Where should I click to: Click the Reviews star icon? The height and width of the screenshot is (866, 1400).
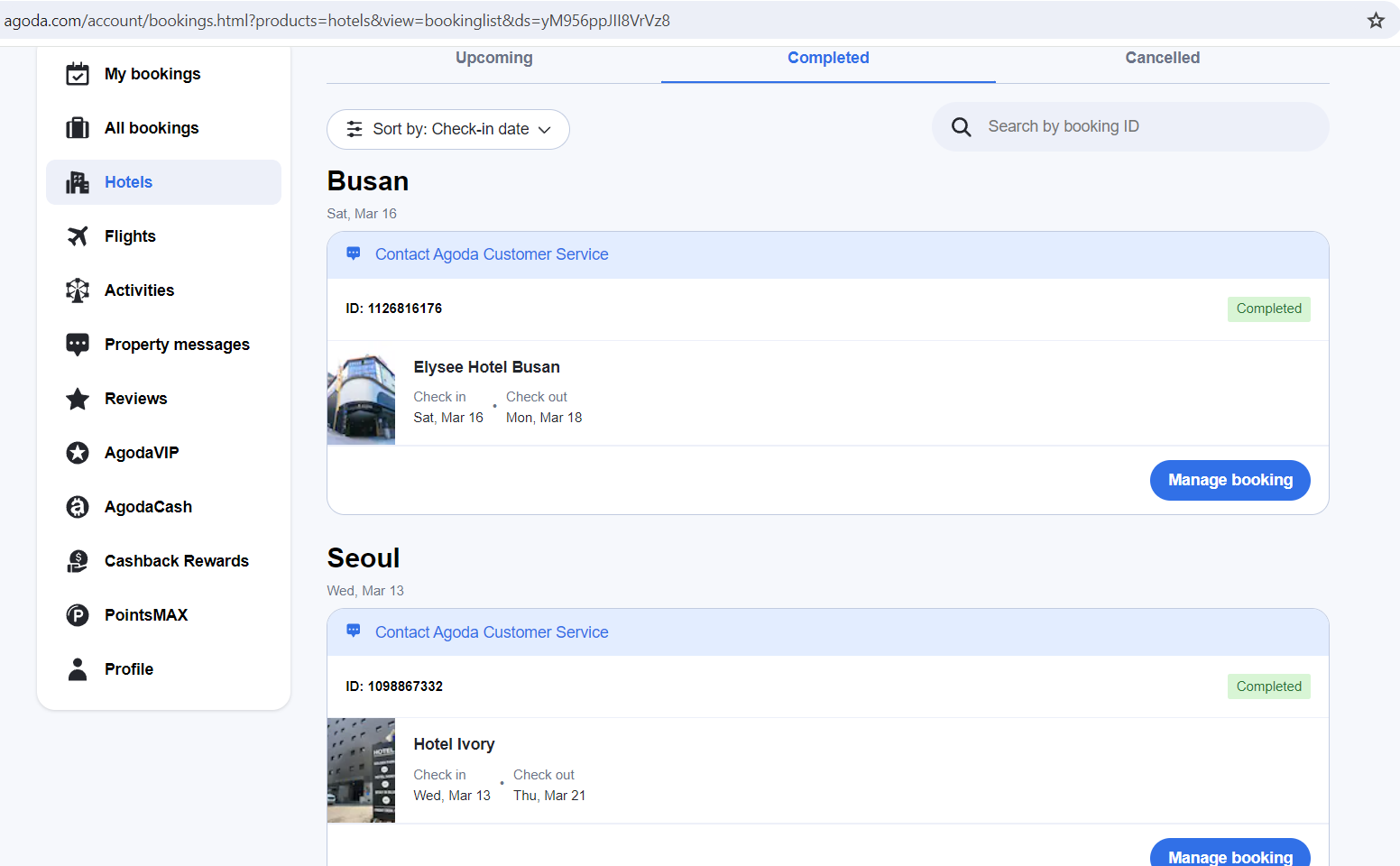click(x=78, y=399)
